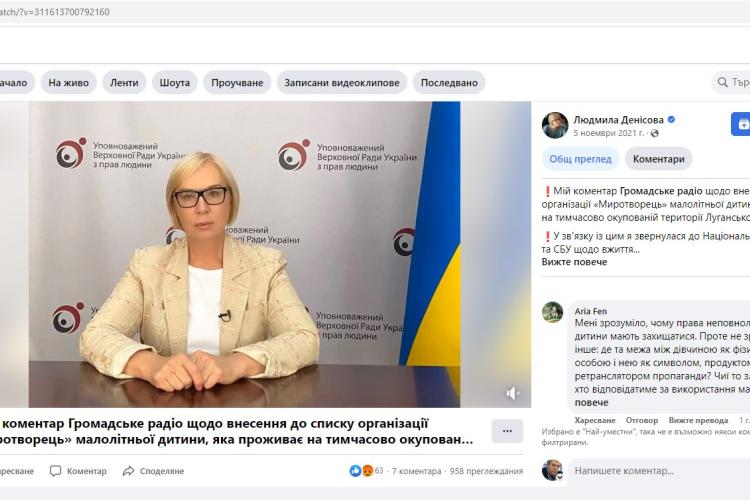Image resolution: width=750 pixels, height=500 pixels.
Task: Select the Общ преглед tab
Action: [580, 159]
